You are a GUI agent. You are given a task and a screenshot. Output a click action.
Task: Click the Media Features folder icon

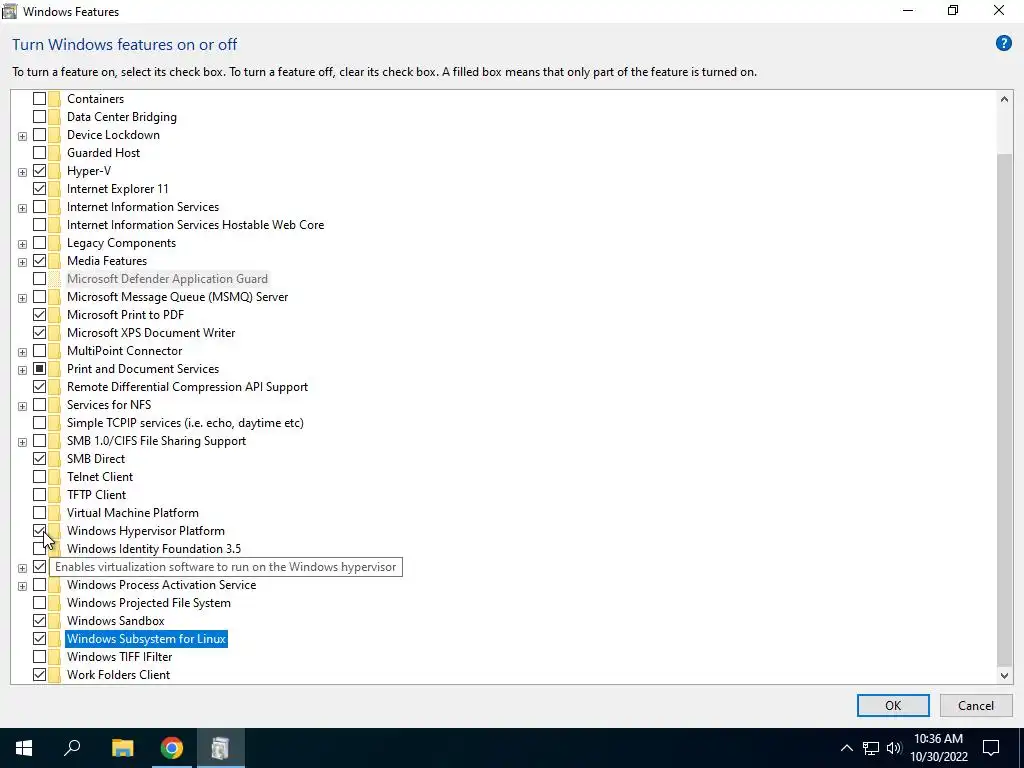point(54,261)
